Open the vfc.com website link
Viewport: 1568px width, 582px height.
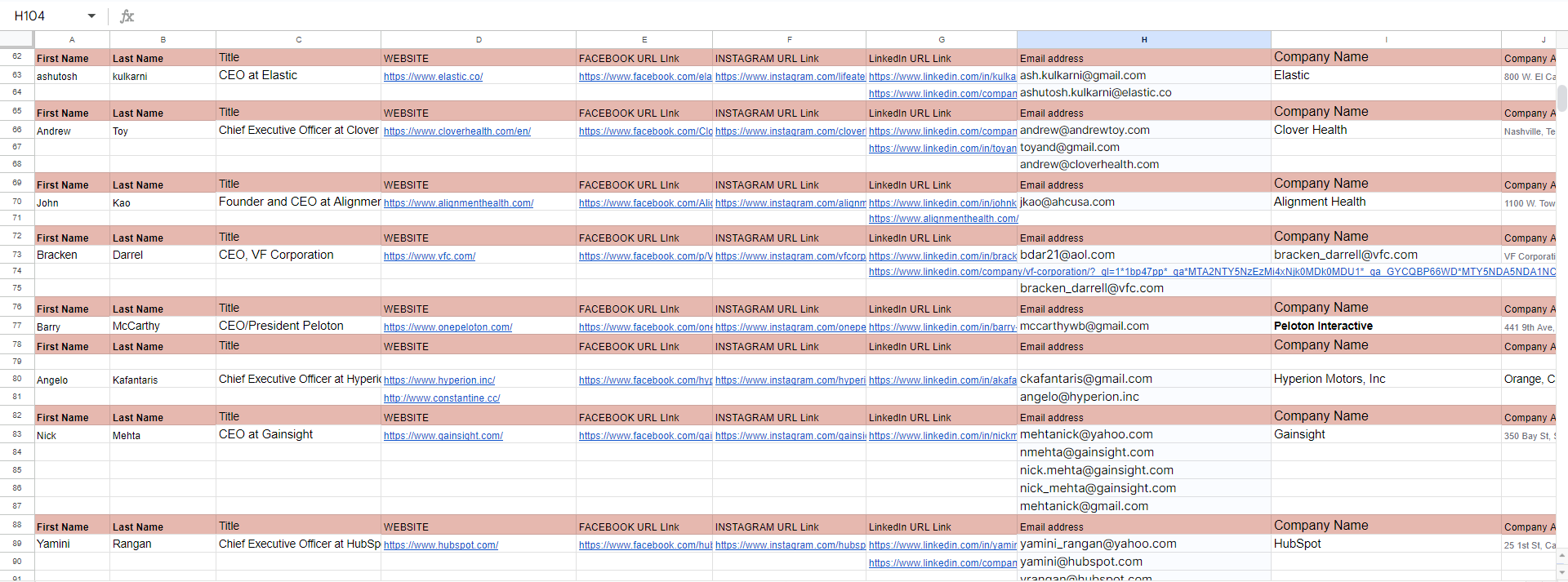click(x=430, y=256)
